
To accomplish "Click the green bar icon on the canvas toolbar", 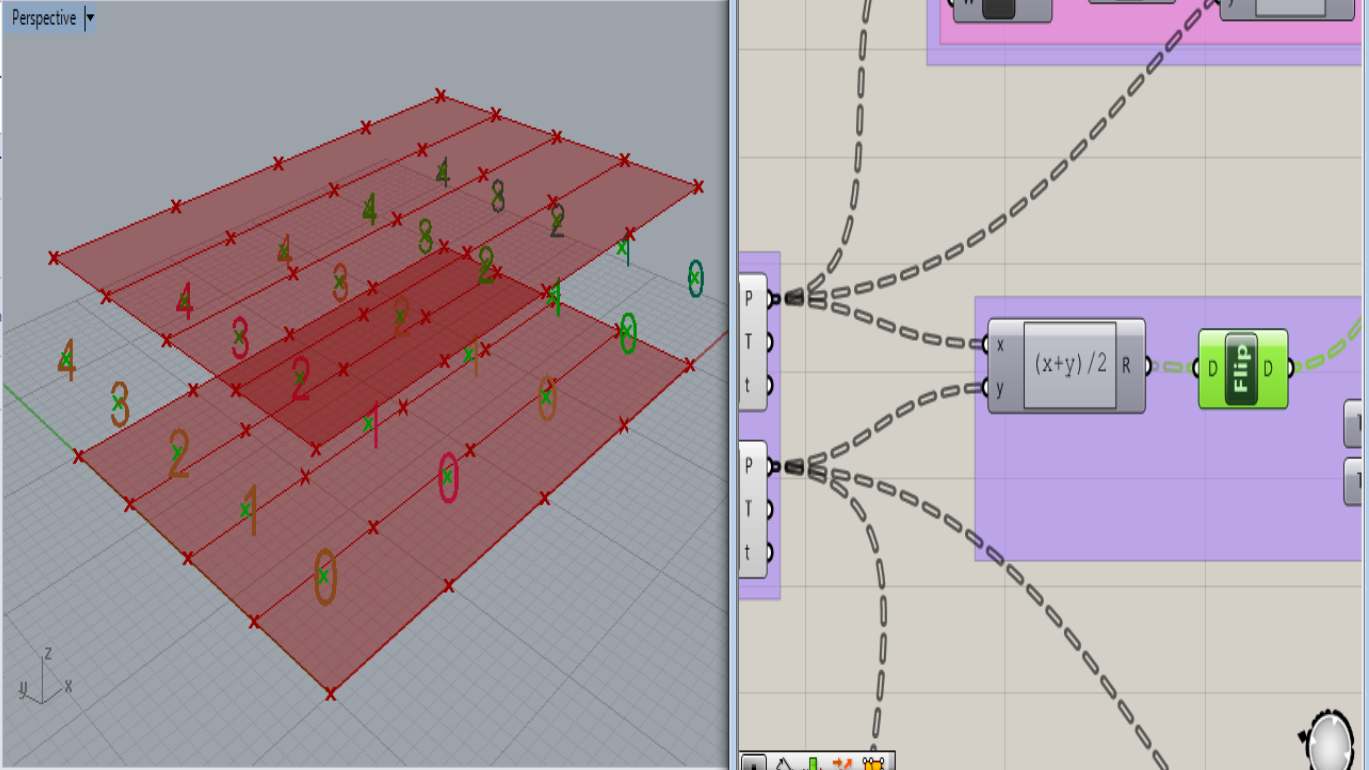I will [813, 762].
